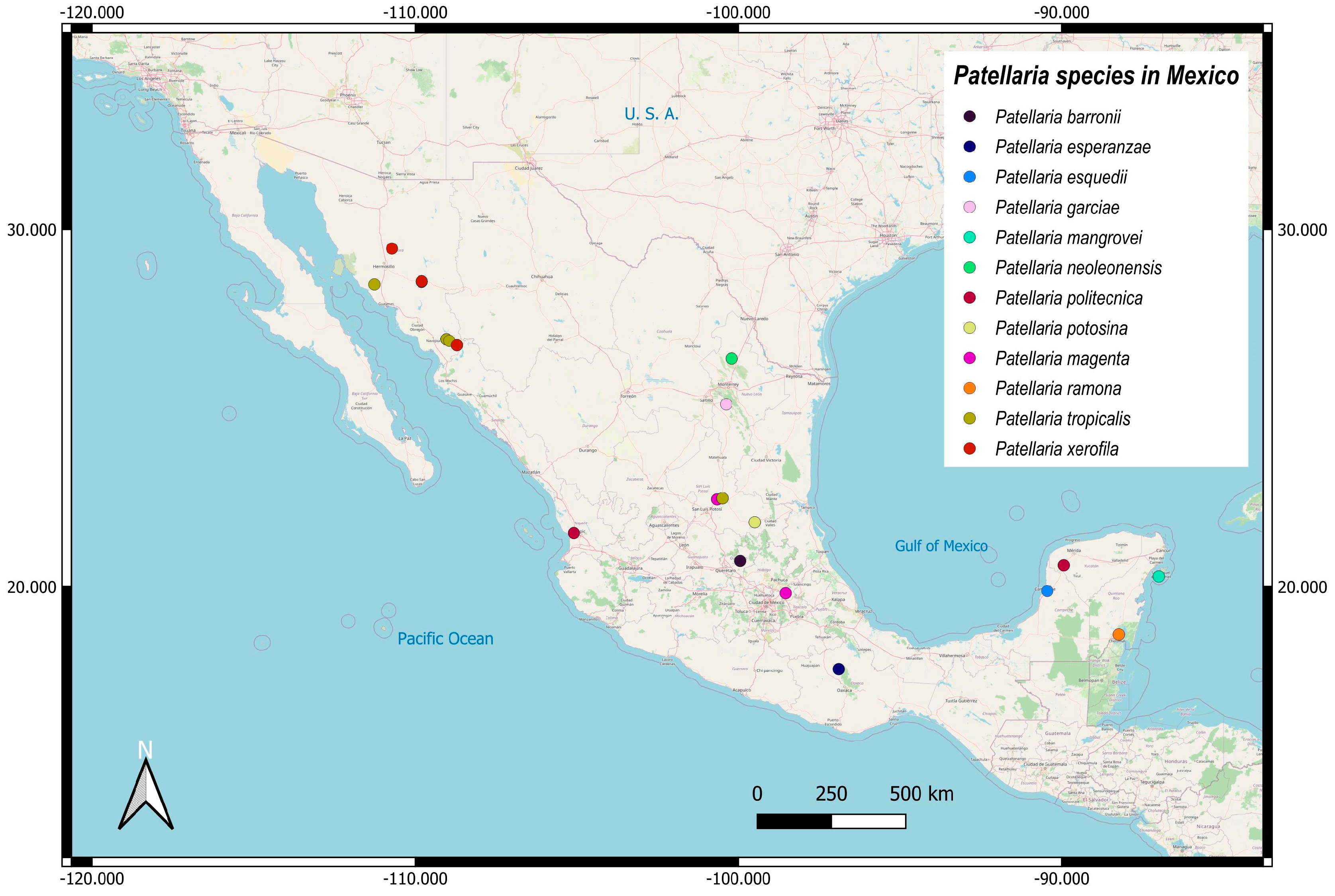The height and width of the screenshot is (896, 1335).
Task: Click the orange marker near Chetumal
Action: point(1119,634)
